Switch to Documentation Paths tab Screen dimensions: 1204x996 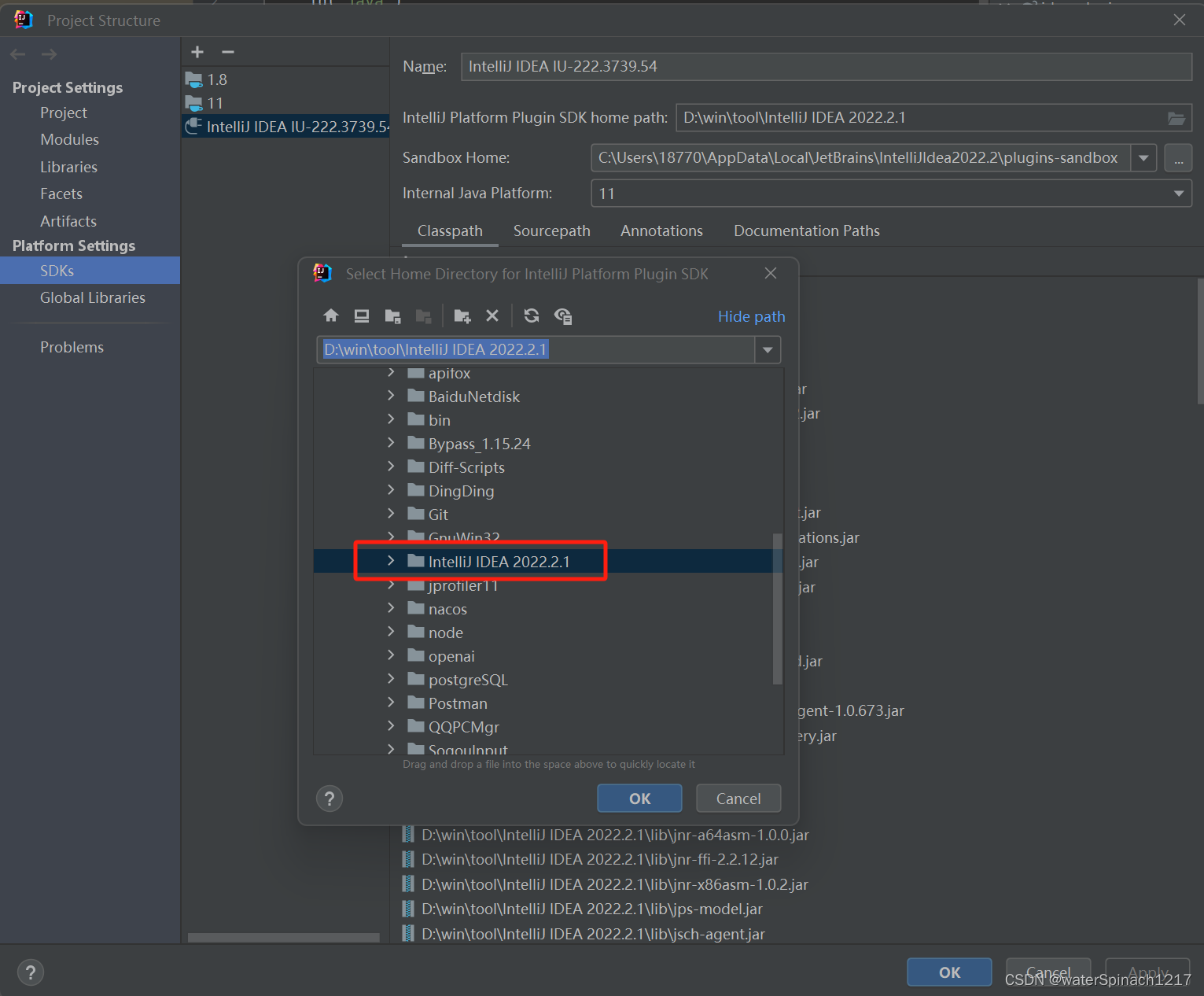[x=806, y=231]
